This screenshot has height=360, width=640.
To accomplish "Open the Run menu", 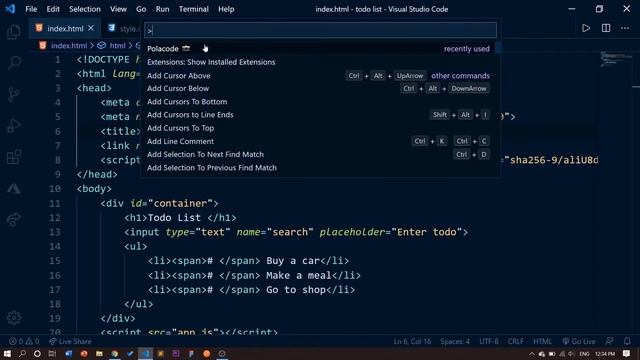I will [x=162, y=9].
